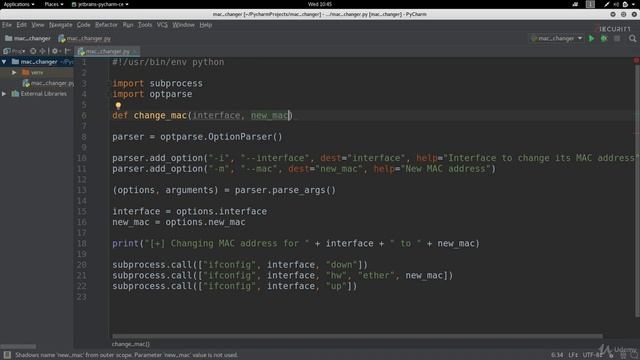Image resolution: width=640 pixels, height=360 pixels.
Task: Open jetbrains-pycharm-ce app menu in top bar
Action: tap(100, 4)
